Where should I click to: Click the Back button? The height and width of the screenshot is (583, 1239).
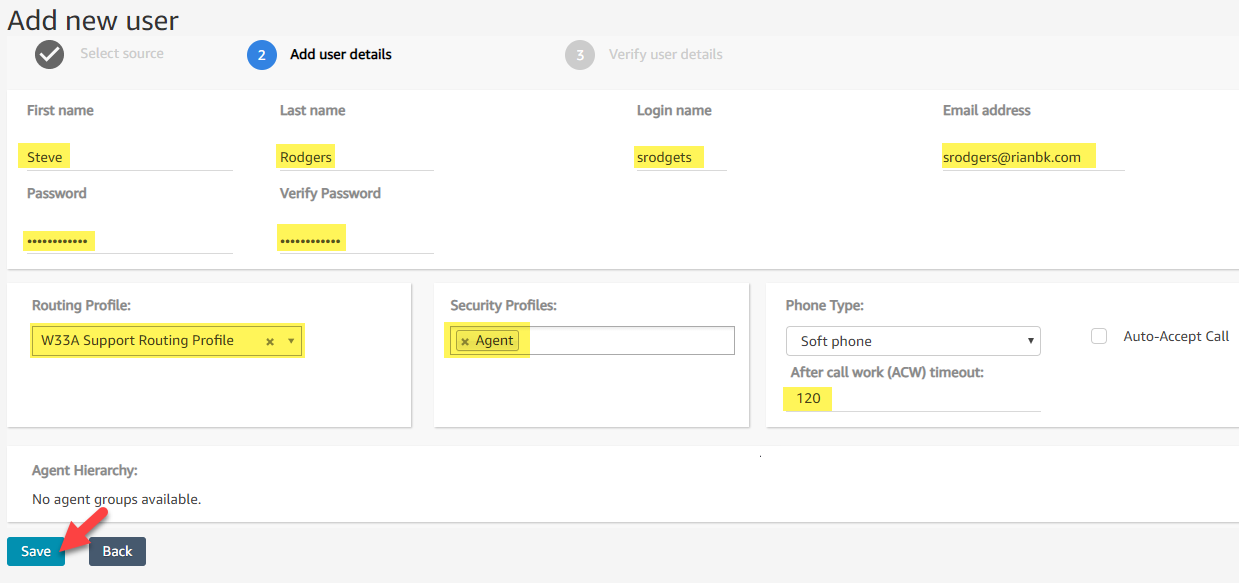click(117, 551)
